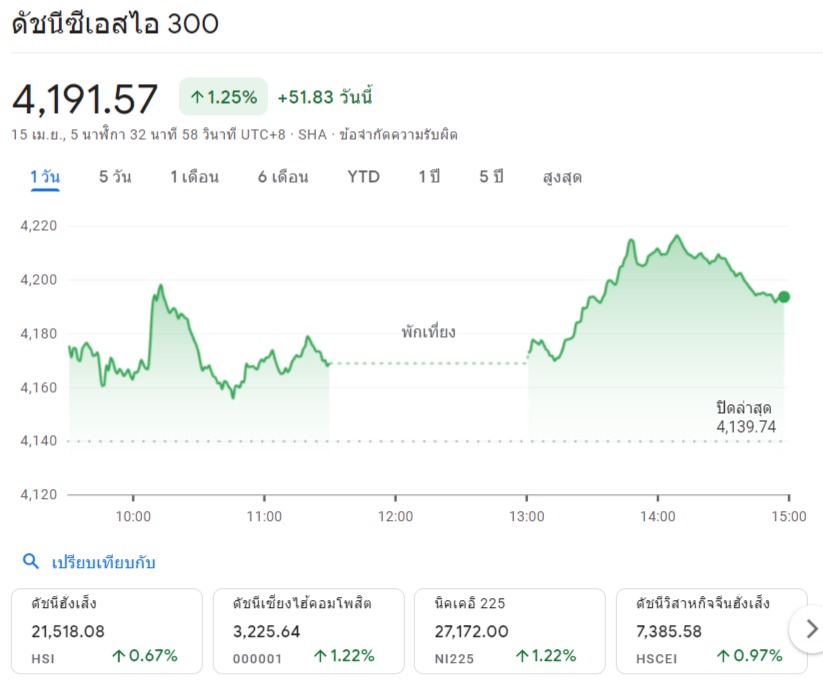Open the ข้อจำกัดความรับผิด disclaimer link
Screen dimensions: 823x681
[x=399, y=134]
